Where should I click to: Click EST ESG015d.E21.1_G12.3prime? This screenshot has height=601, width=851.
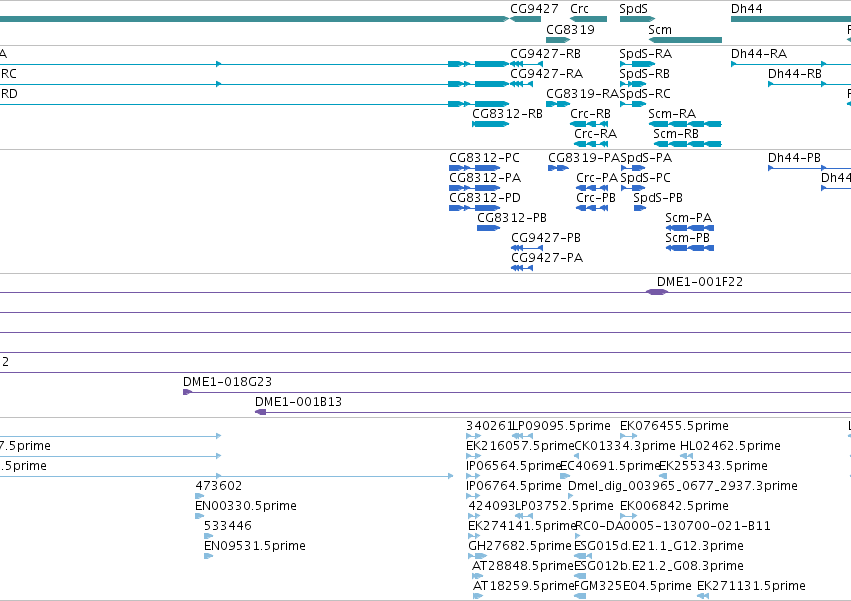click(x=659, y=546)
